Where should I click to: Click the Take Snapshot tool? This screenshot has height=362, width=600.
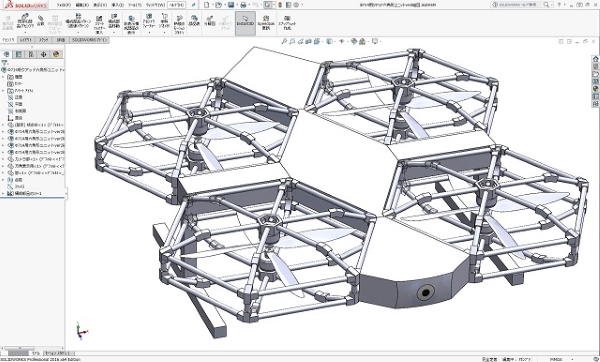tap(287, 23)
